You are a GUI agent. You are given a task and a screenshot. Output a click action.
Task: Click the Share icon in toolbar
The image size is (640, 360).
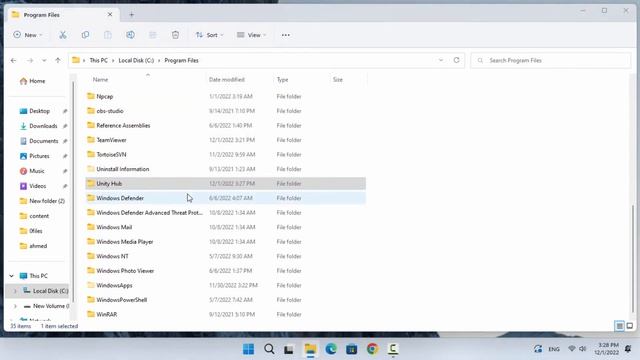coord(153,35)
